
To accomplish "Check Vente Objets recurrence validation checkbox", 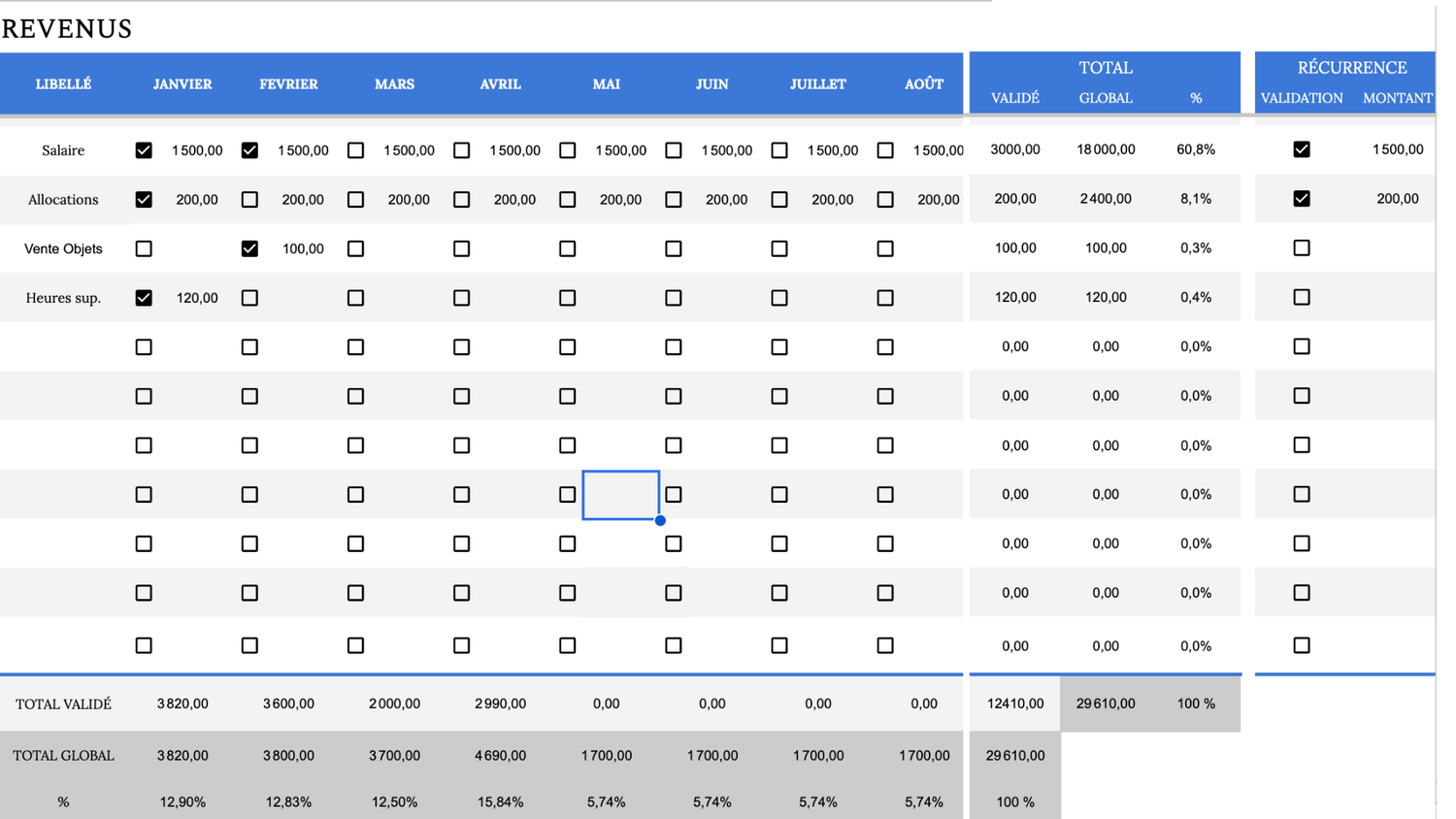I will click(1302, 247).
